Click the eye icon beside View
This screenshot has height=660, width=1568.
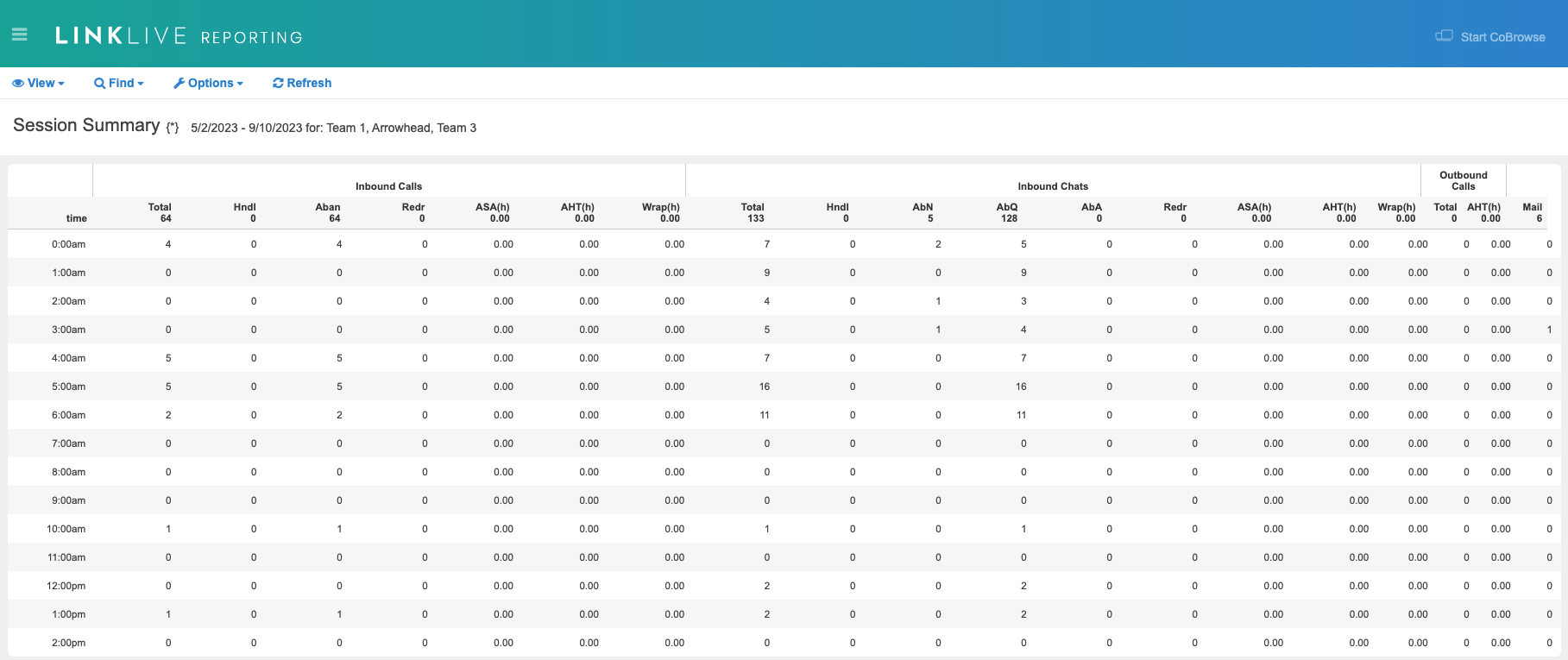pyautogui.click(x=17, y=84)
